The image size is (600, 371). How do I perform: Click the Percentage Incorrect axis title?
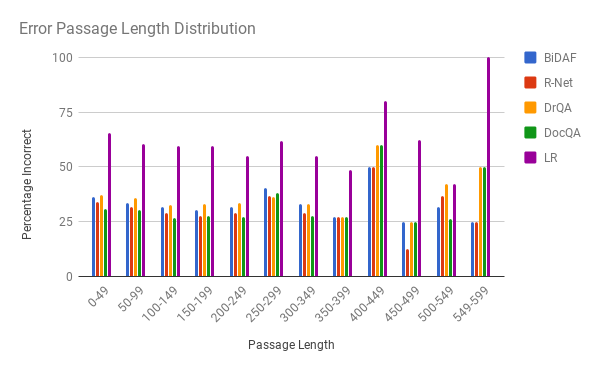pos(27,184)
